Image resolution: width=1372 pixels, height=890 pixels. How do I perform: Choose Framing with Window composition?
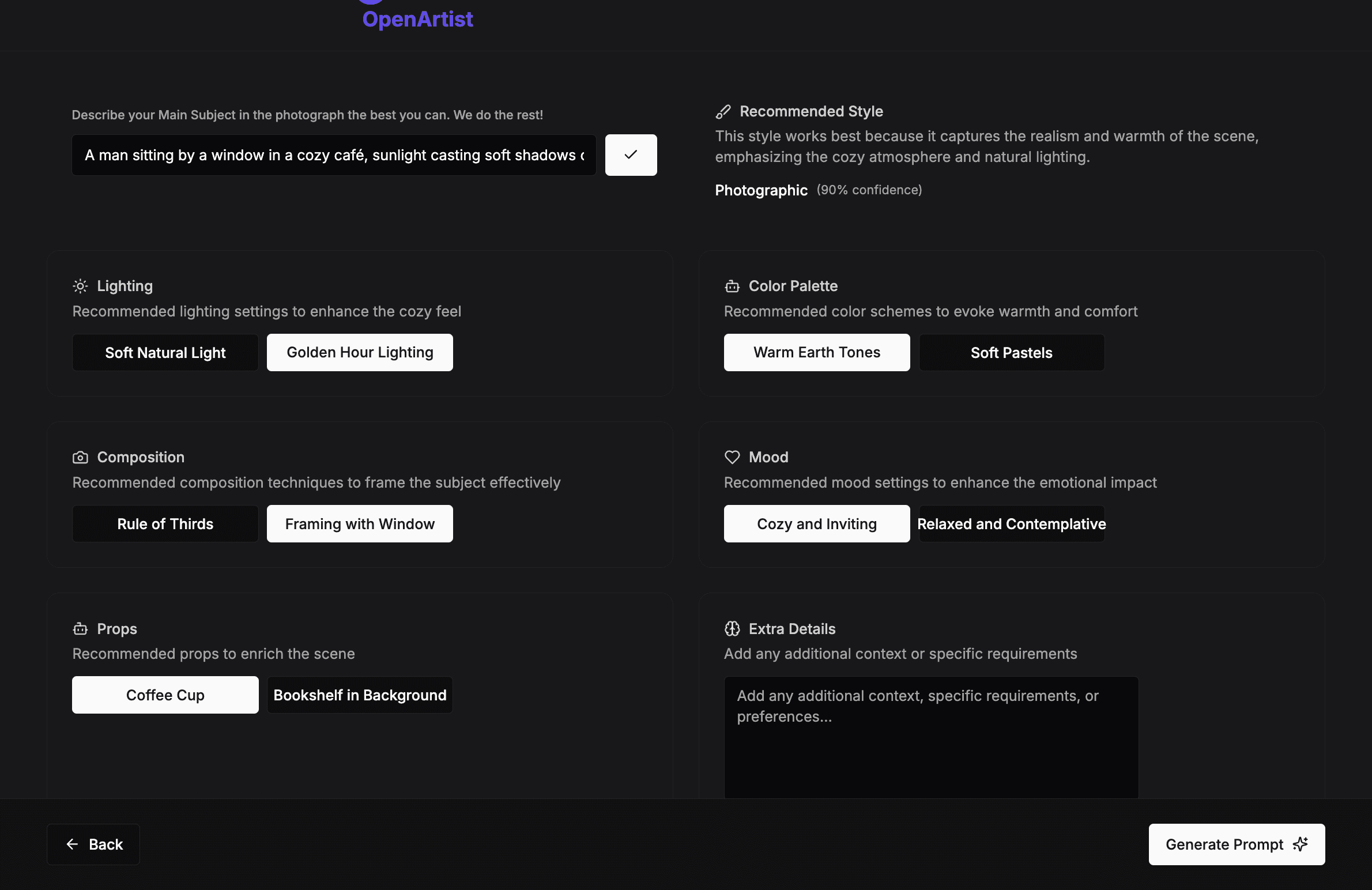click(360, 523)
